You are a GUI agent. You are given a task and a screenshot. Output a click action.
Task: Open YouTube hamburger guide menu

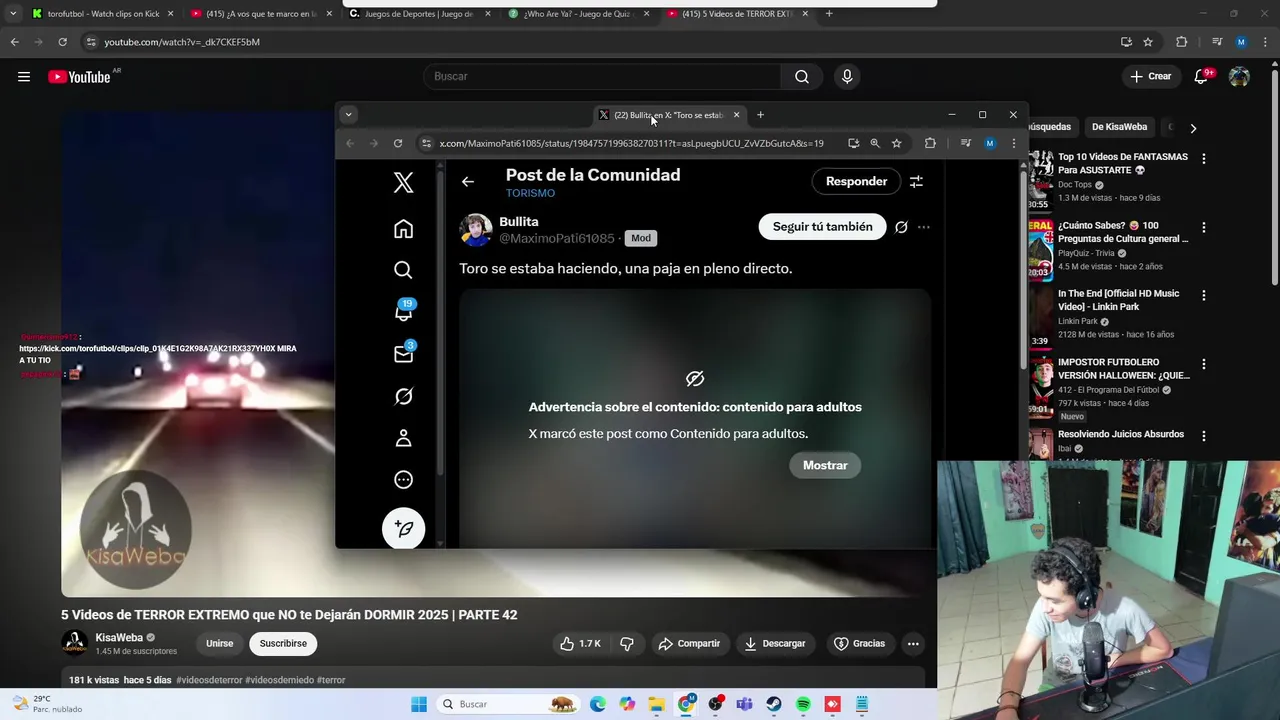[x=24, y=77]
